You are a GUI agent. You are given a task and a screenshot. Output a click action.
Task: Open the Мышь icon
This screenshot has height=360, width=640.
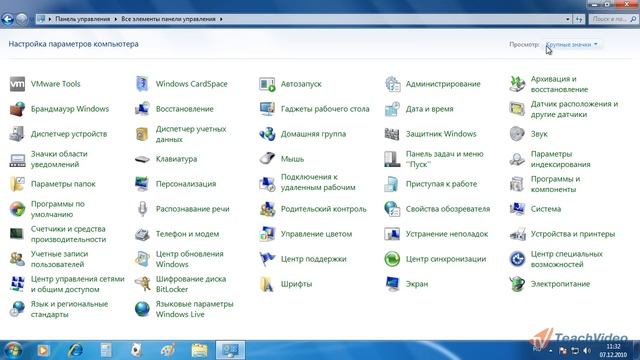click(x=267, y=159)
